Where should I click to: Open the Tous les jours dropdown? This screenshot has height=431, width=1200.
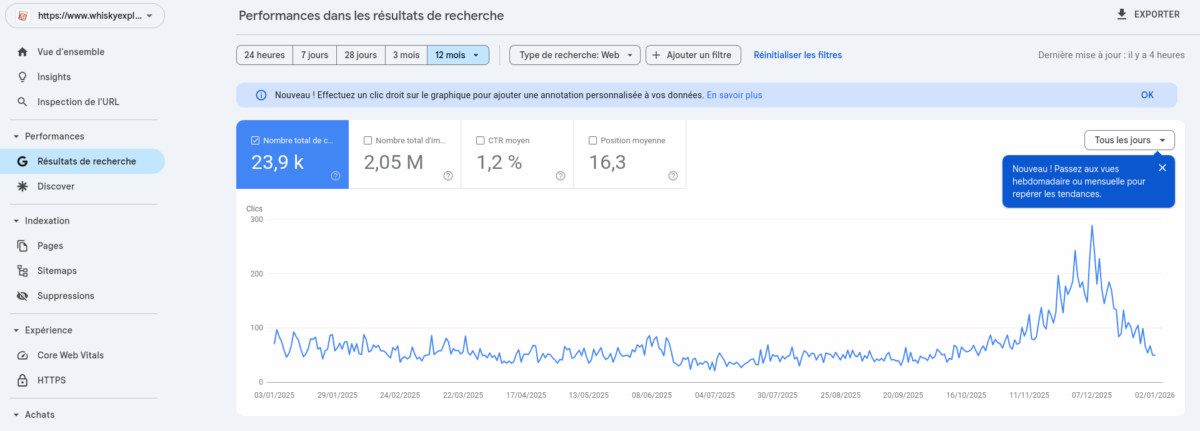coord(1129,140)
